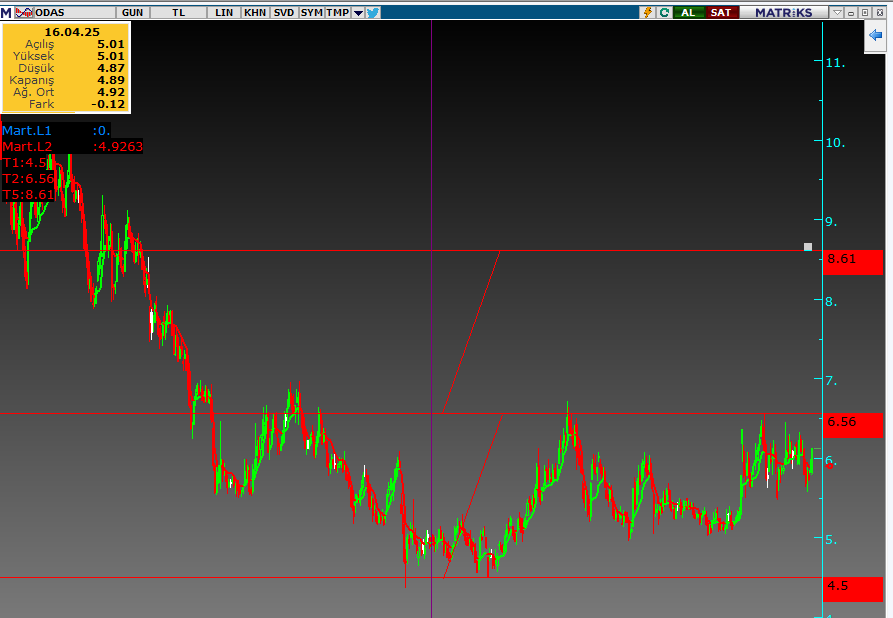Toggle TMP template option
The height and width of the screenshot is (618, 893).
coord(336,13)
